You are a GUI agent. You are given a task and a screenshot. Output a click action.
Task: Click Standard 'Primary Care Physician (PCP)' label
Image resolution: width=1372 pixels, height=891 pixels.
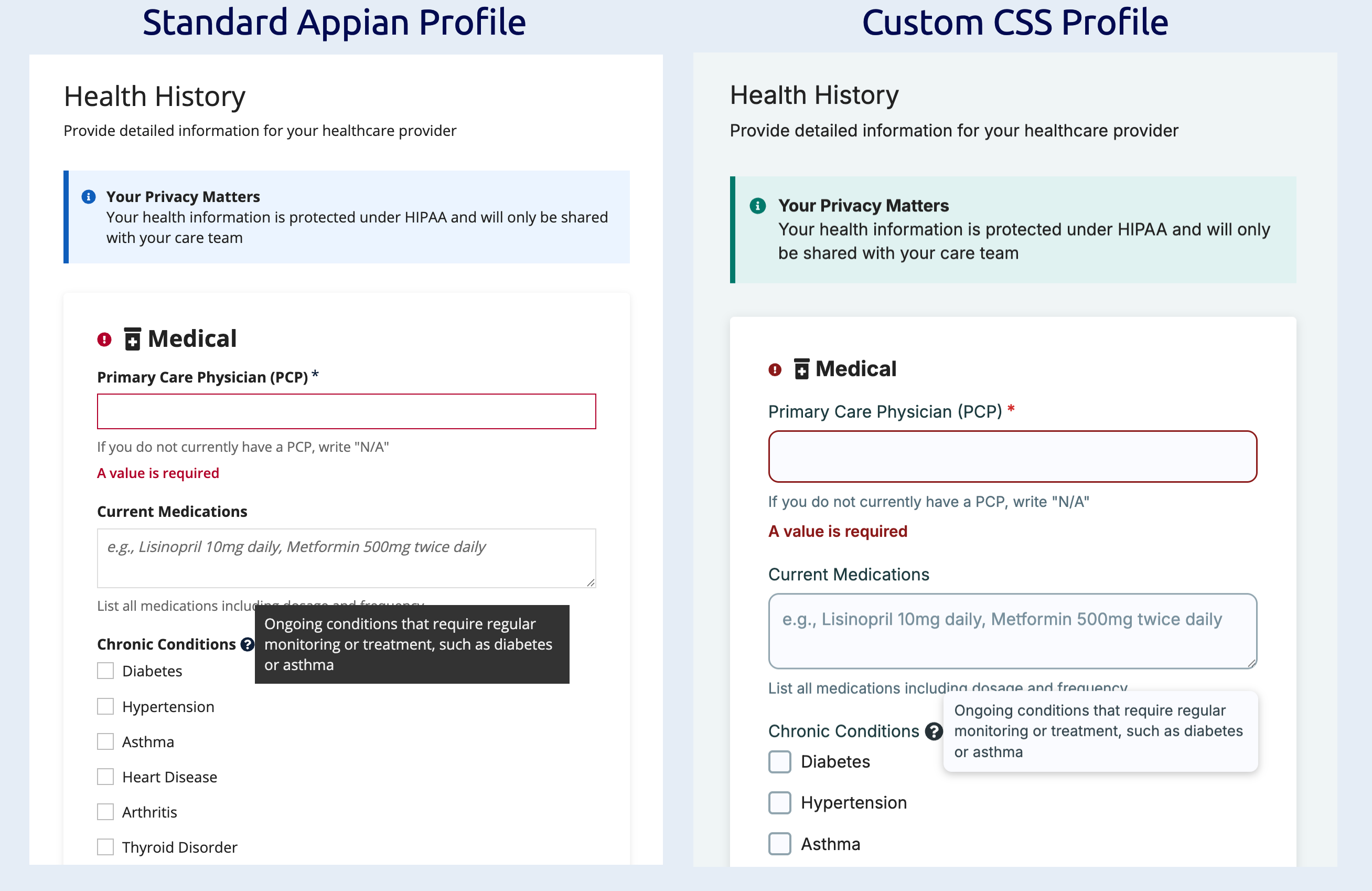coord(202,377)
